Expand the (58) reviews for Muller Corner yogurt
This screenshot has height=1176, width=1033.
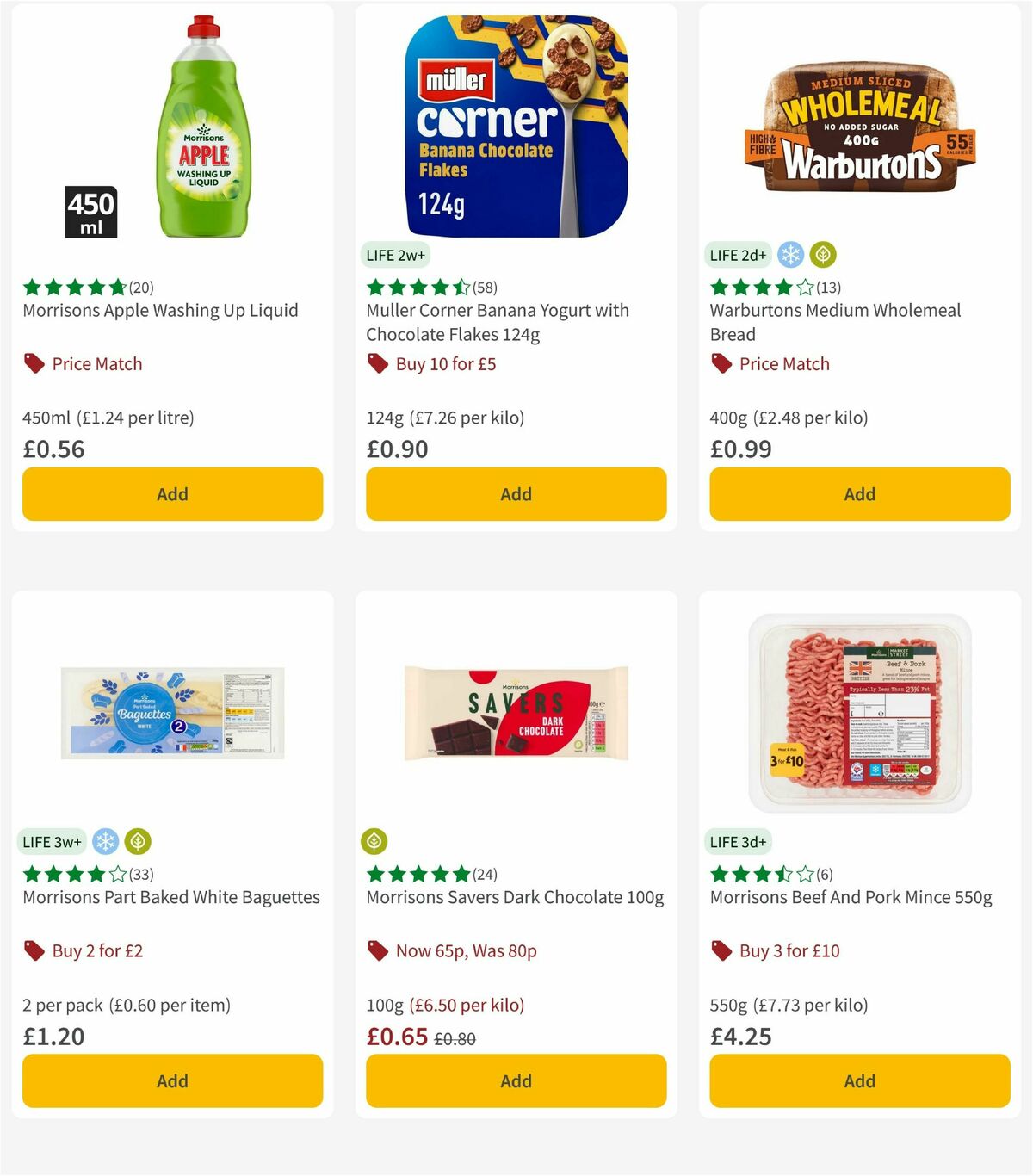click(485, 288)
